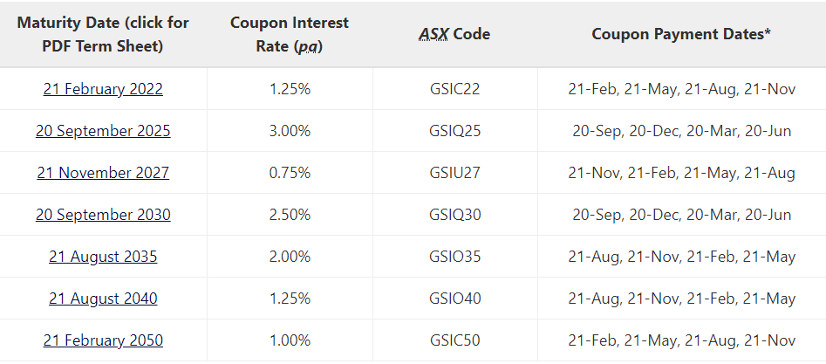Select the GSIQ30 ASX code cell

455,215
